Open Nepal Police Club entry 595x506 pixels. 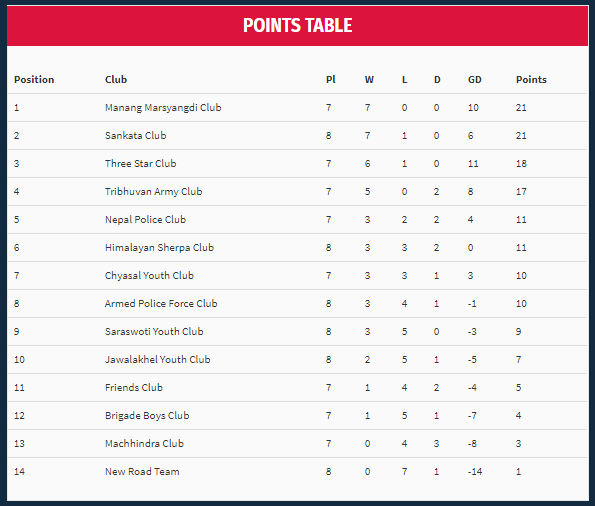coord(145,219)
